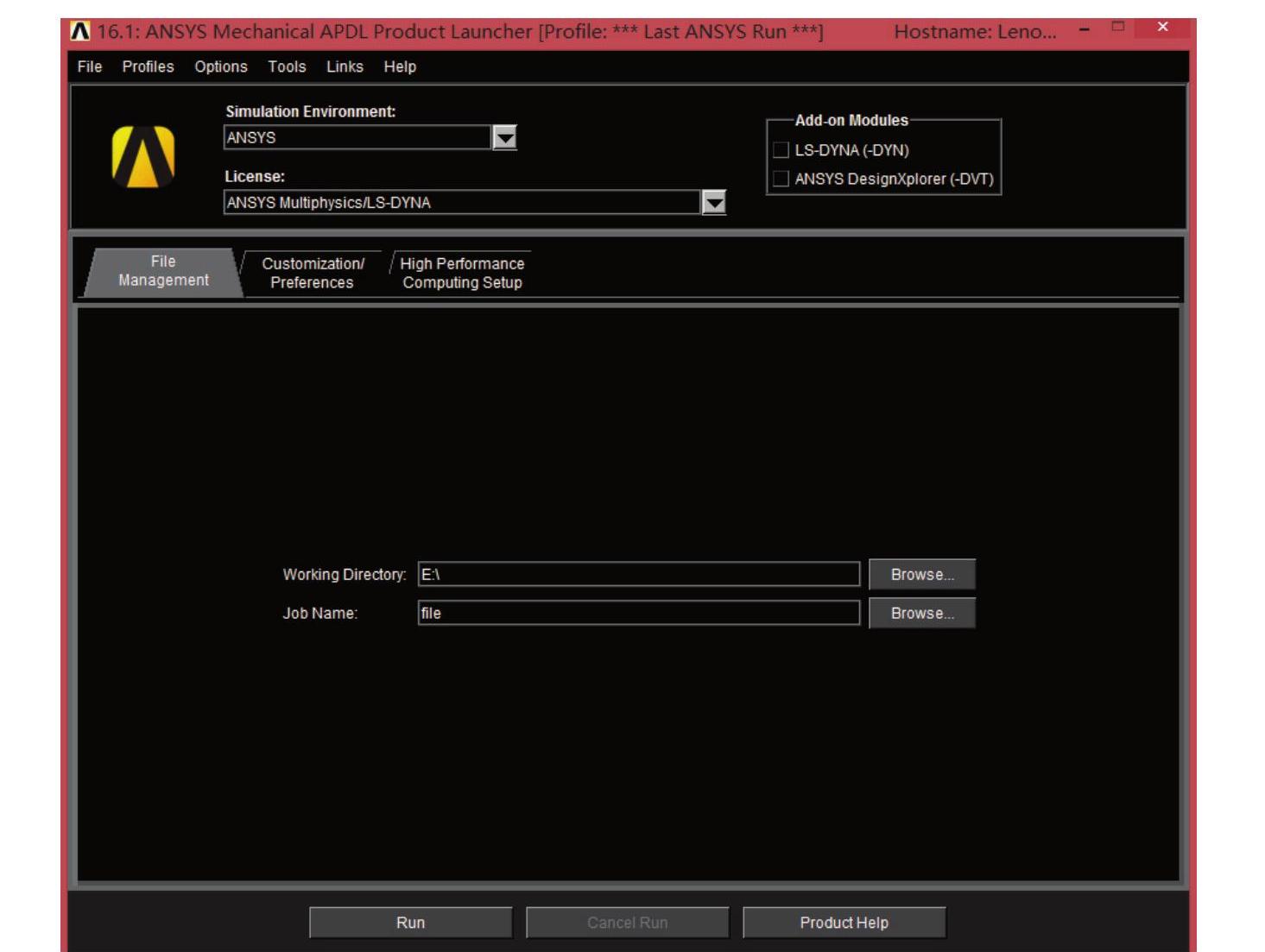Open the Links menu
This screenshot has width=1265, height=952.
pos(345,66)
